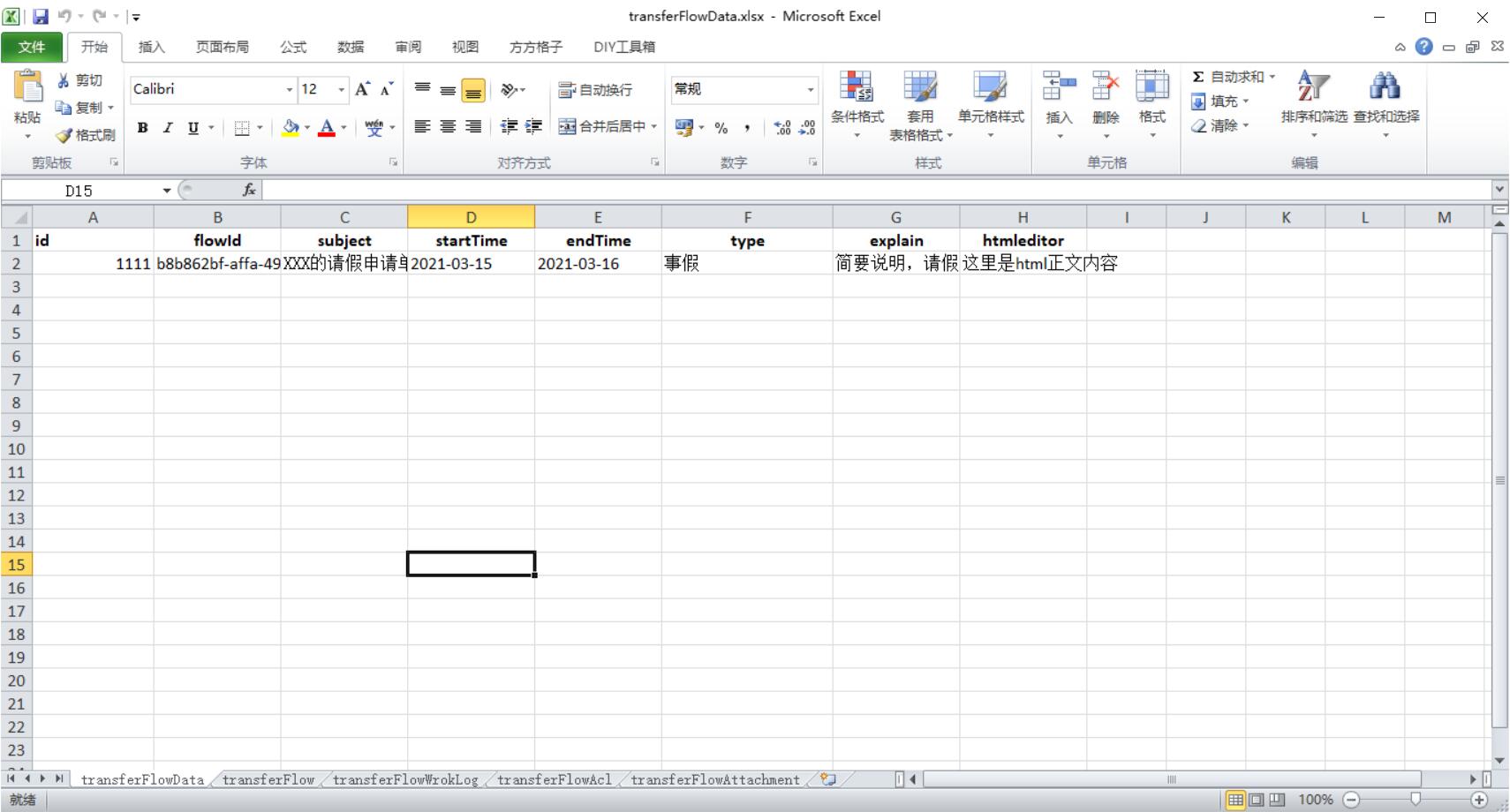Switch to the transferFlowAcl sheet tab

pyautogui.click(x=554, y=779)
